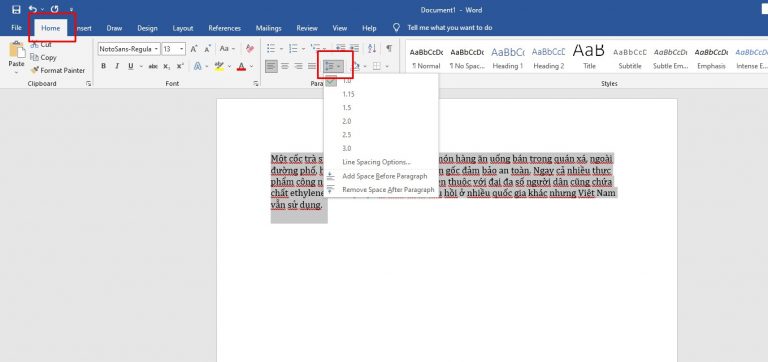The image size is (768, 362).
Task: Switch to the Layout tab
Action: tap(183, 28)
